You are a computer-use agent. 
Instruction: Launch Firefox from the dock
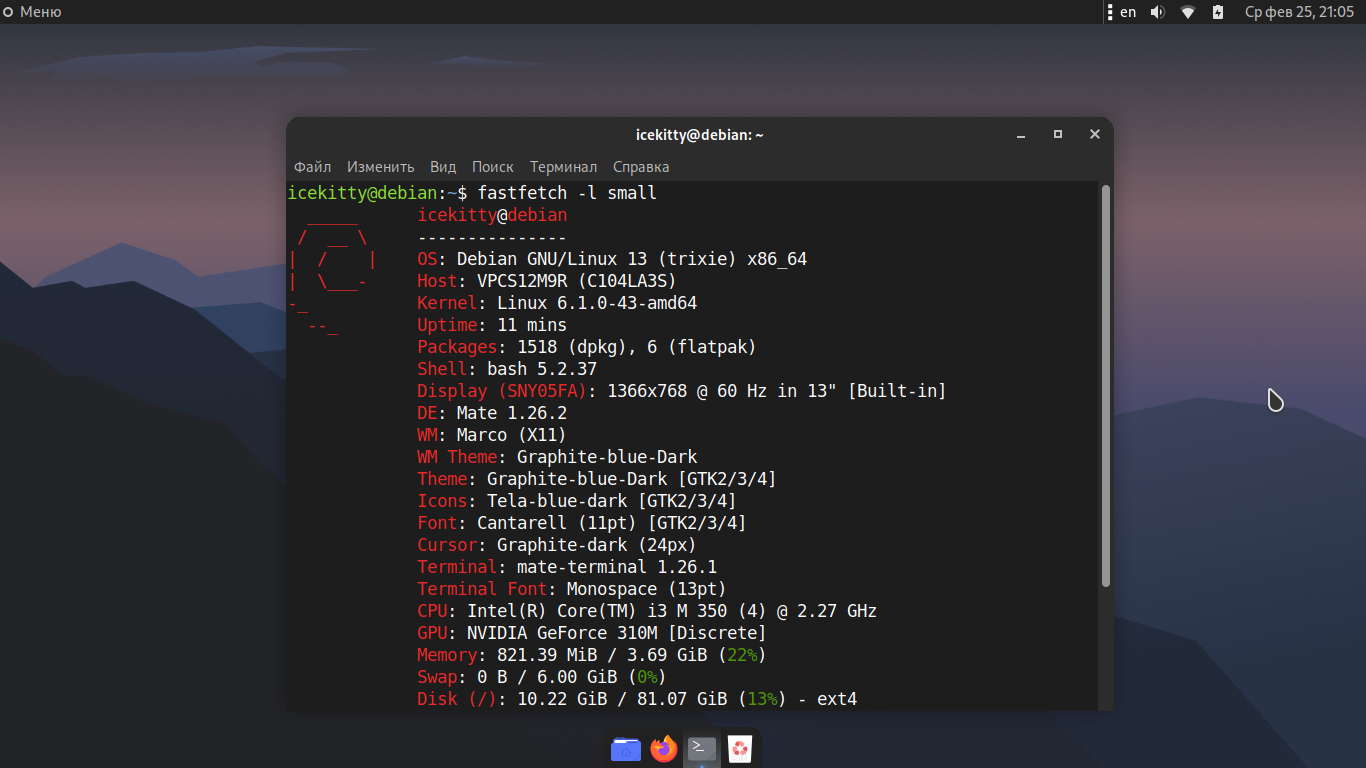663,749
